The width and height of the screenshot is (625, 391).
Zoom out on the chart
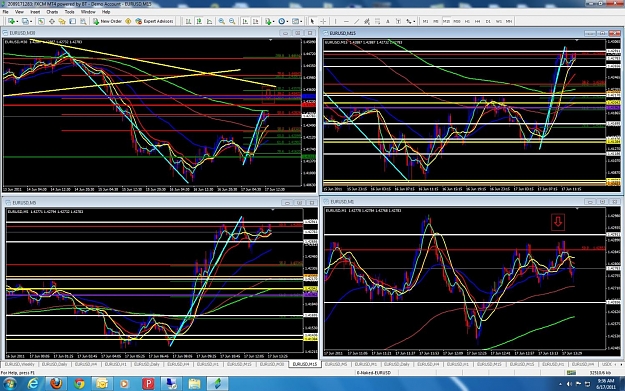pyautogui.click(x=232, y=21)
